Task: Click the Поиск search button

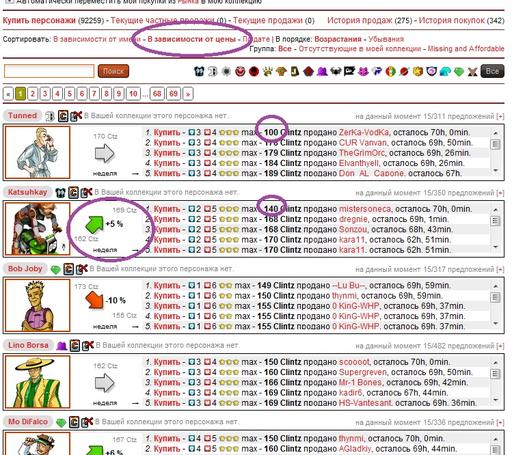Action: 113,71
